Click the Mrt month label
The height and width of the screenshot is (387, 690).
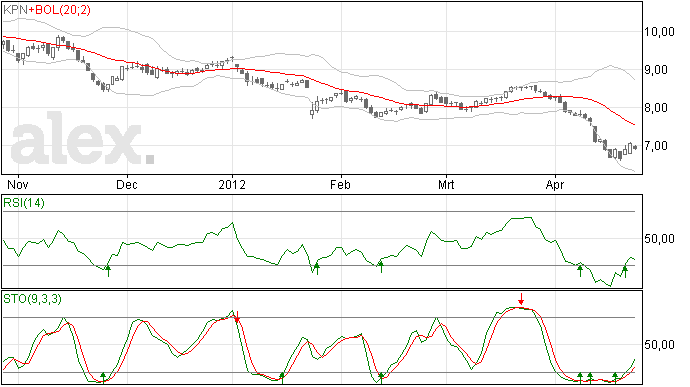(x=446, y=184)
